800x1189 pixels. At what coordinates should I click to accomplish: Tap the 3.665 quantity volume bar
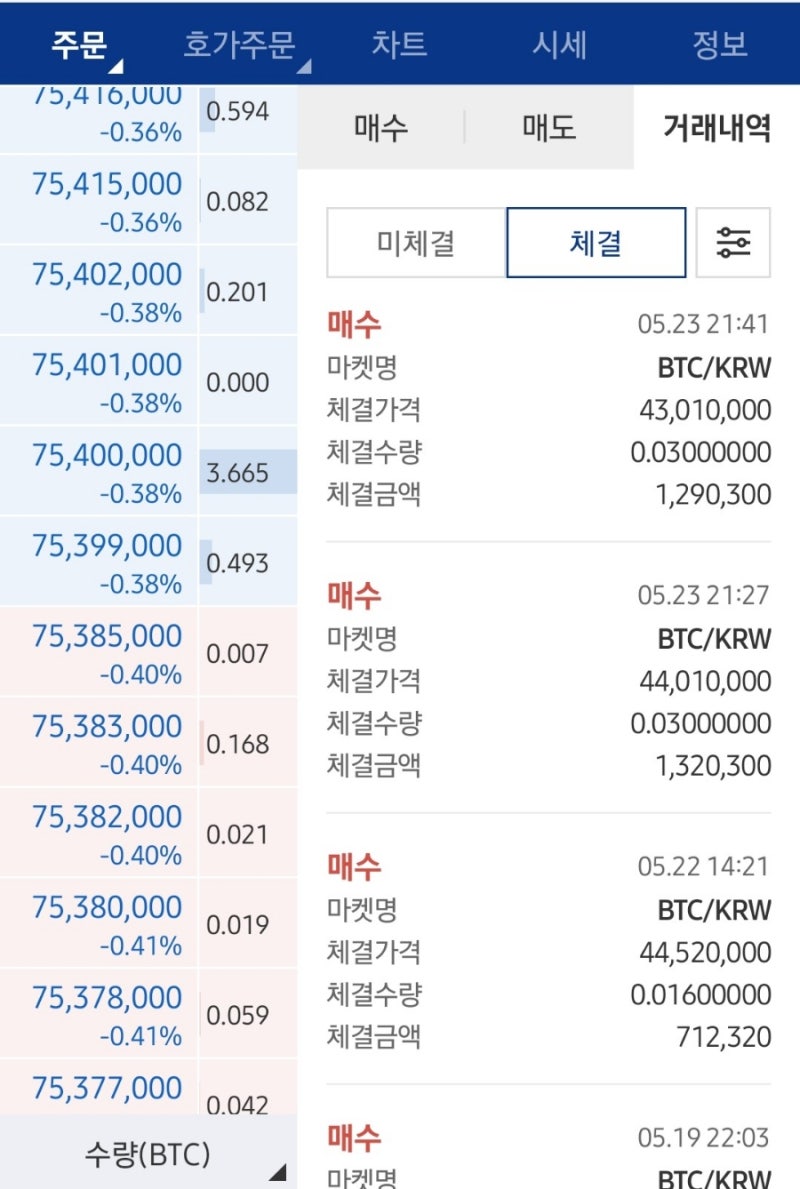coord(248,472)
